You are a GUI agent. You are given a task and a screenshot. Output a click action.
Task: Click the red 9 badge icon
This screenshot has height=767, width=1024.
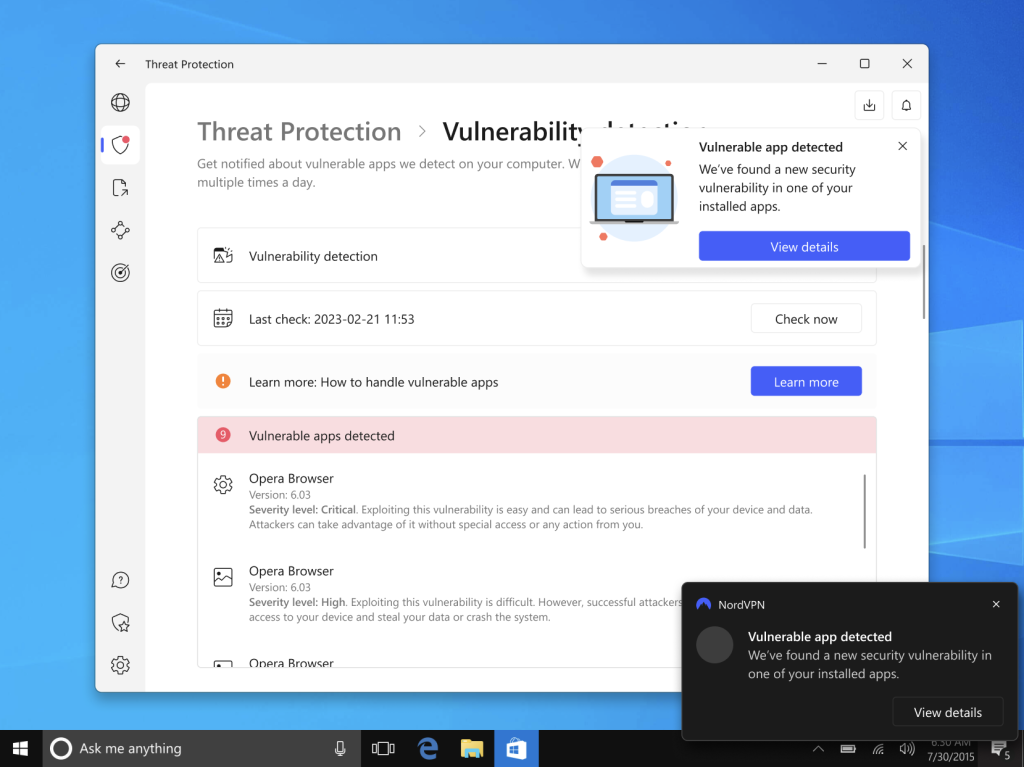(223, 434)
